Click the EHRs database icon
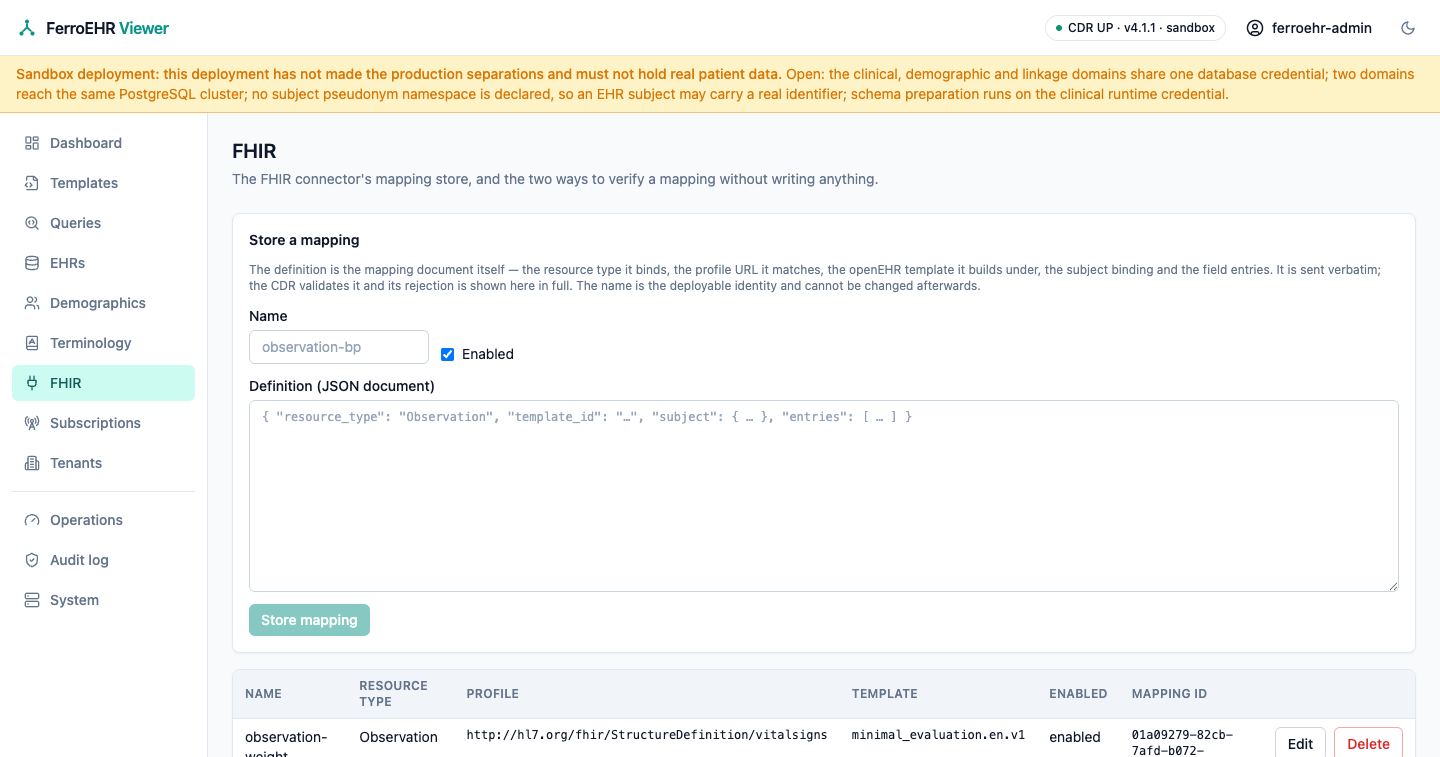The width and height of the screenshot is (1440, 757). click(32, 263)
